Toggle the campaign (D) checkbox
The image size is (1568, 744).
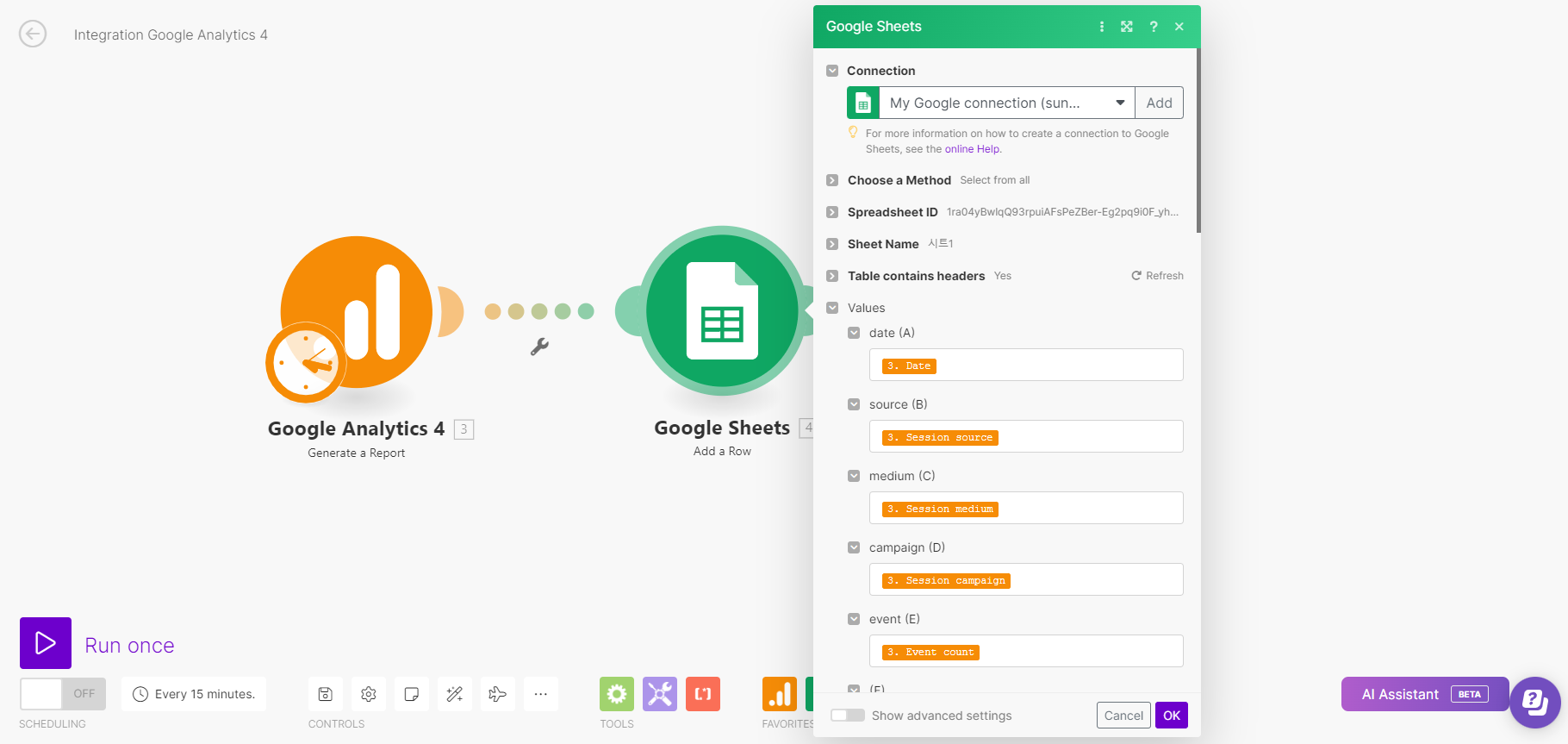pyautogui.click(x=854, y=547)
